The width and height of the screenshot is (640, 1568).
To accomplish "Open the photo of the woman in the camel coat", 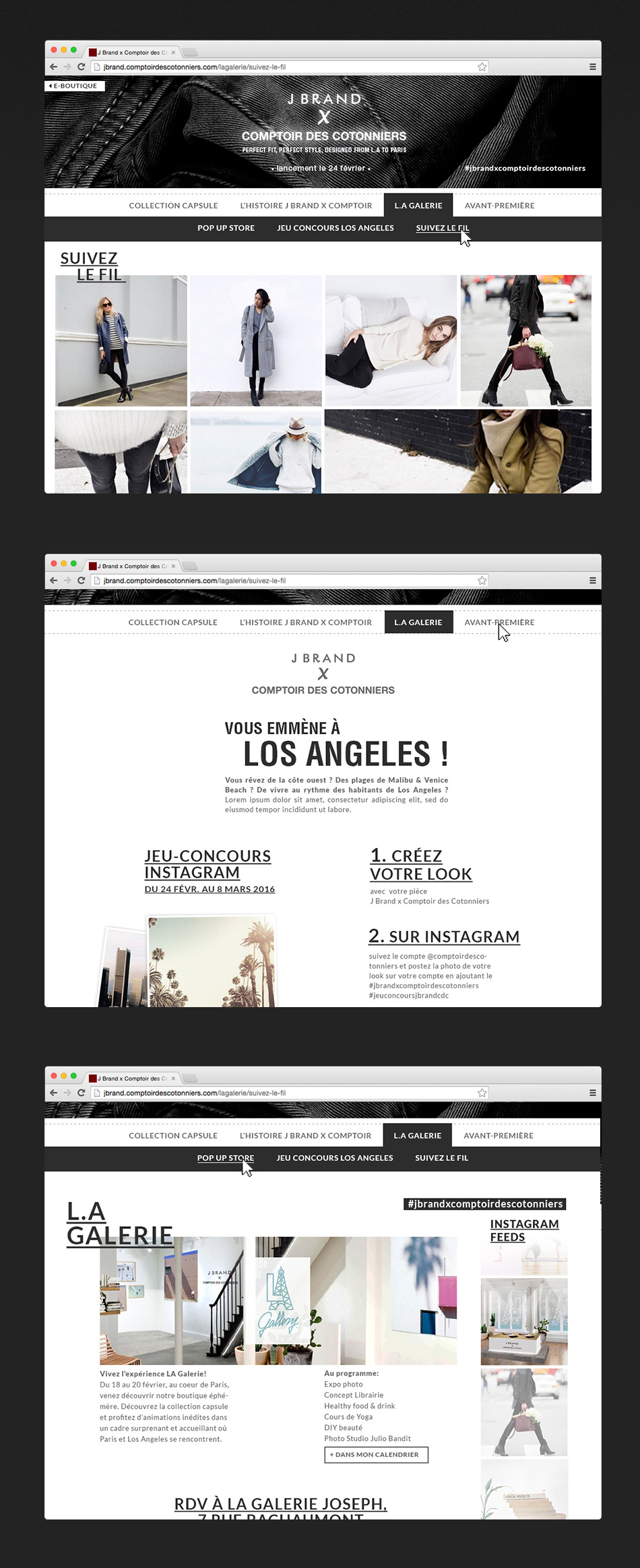I will [458, 452].
